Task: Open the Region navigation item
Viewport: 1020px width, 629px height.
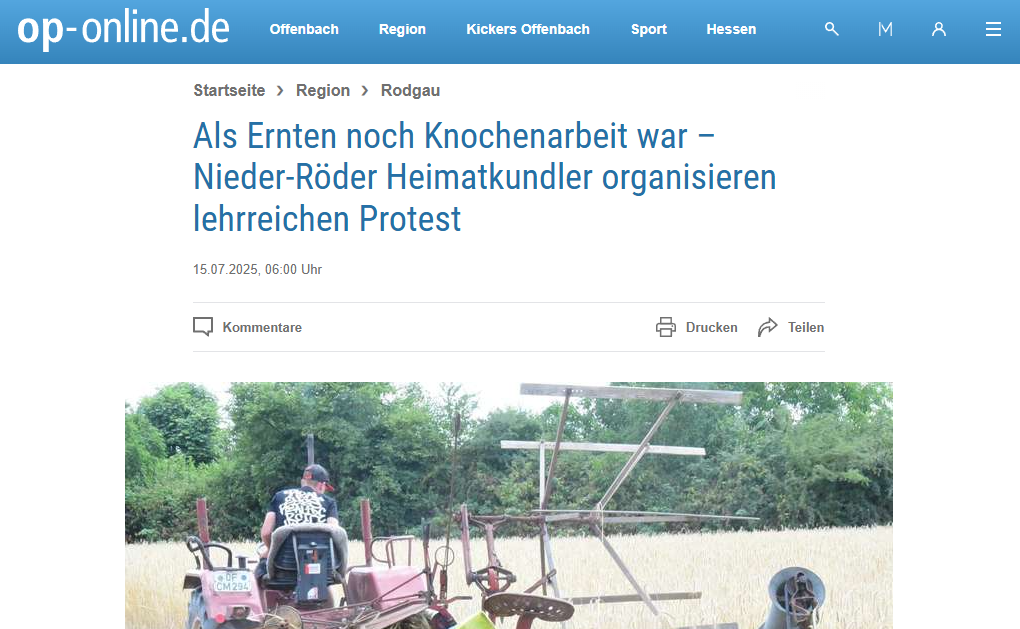Action: 402,29
